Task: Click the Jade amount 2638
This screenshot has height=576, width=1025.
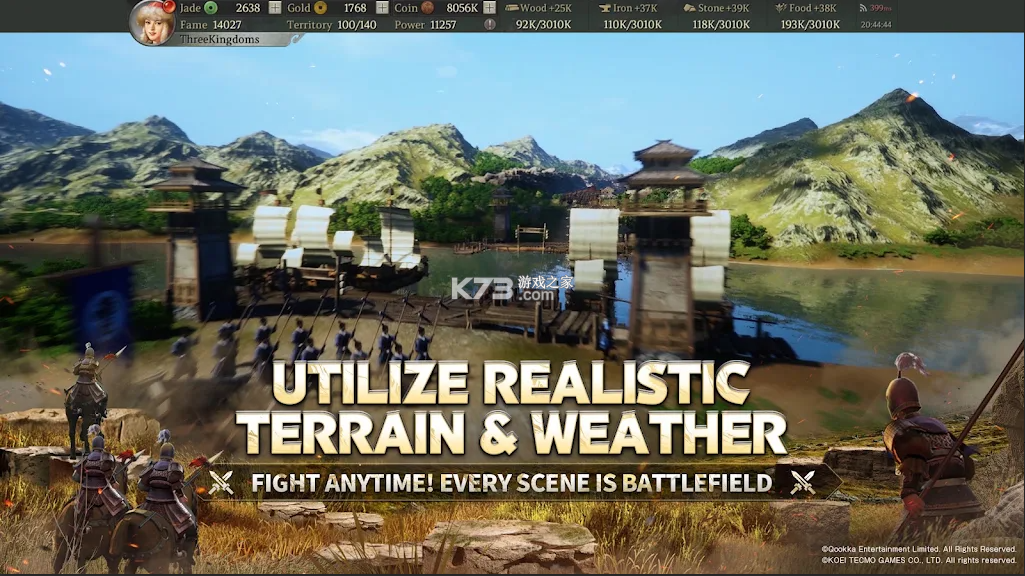Action: (248, 8)
